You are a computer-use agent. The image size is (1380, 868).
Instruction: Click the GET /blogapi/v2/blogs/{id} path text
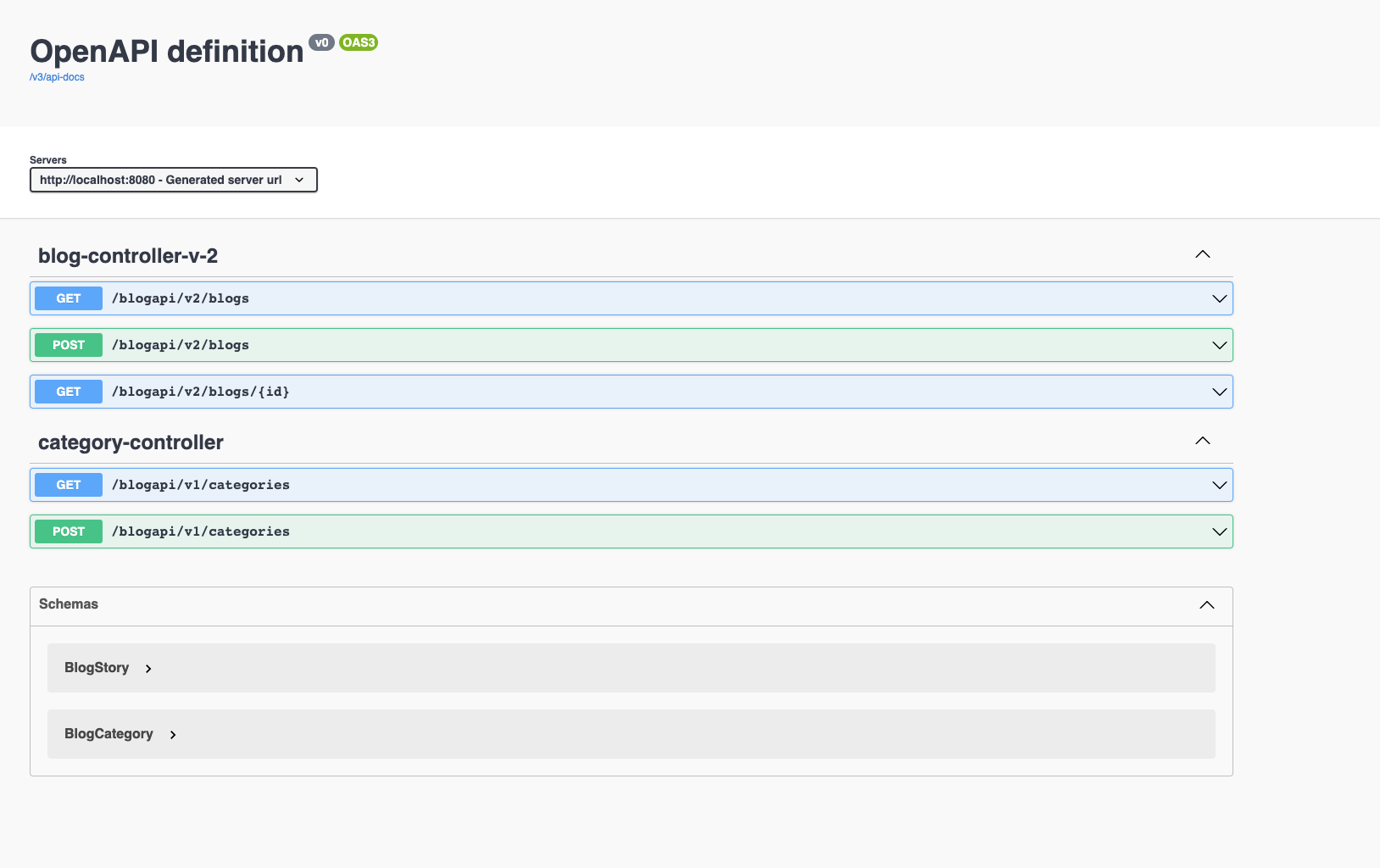(200, 391)
